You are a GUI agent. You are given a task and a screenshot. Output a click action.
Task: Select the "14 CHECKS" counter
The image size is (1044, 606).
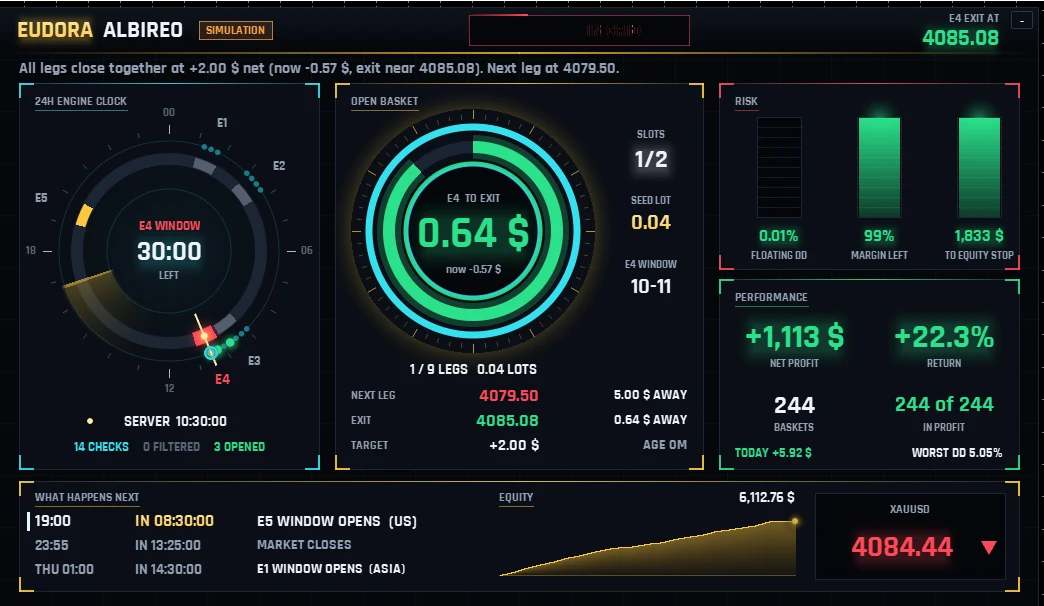point(101,447)
